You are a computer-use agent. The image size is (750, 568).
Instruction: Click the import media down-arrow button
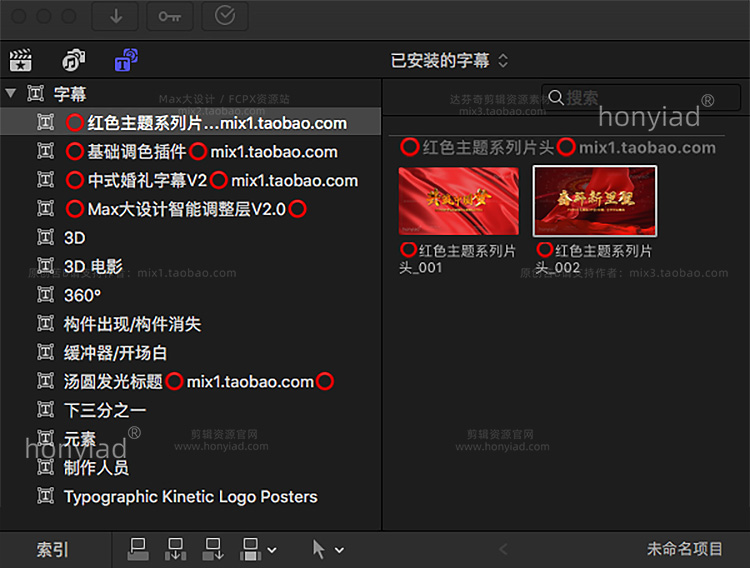point(115,16)
